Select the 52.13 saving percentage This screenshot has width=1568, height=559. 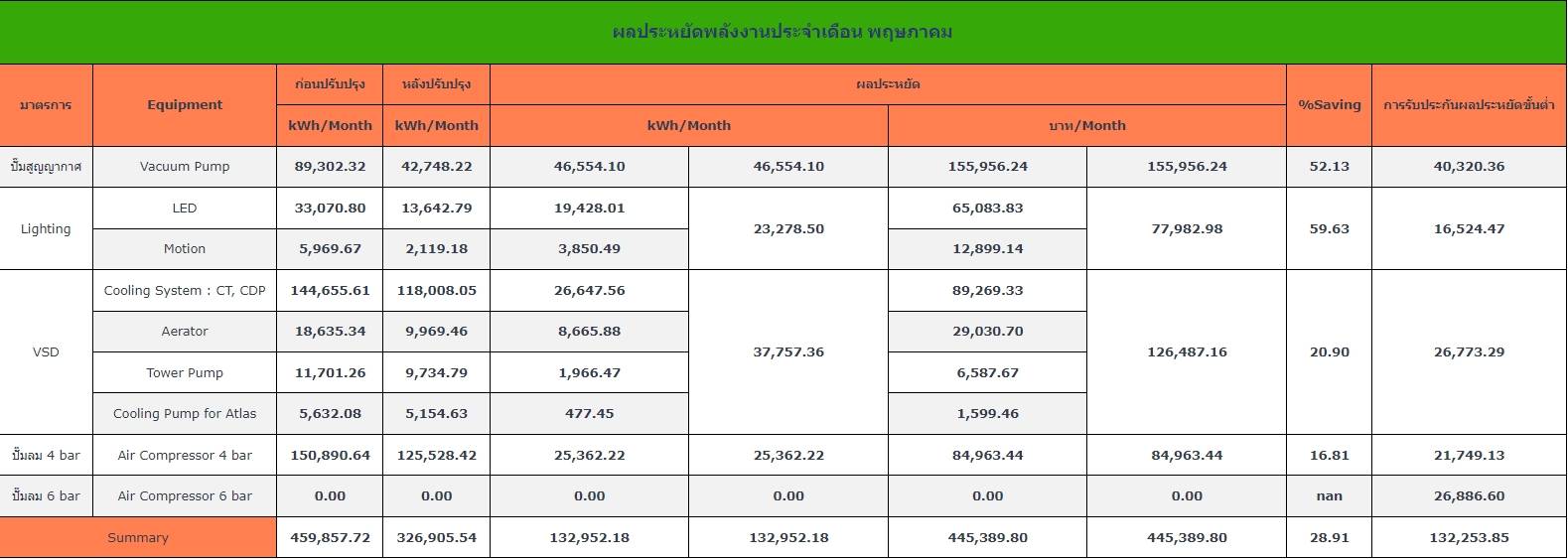(1329, 167)
